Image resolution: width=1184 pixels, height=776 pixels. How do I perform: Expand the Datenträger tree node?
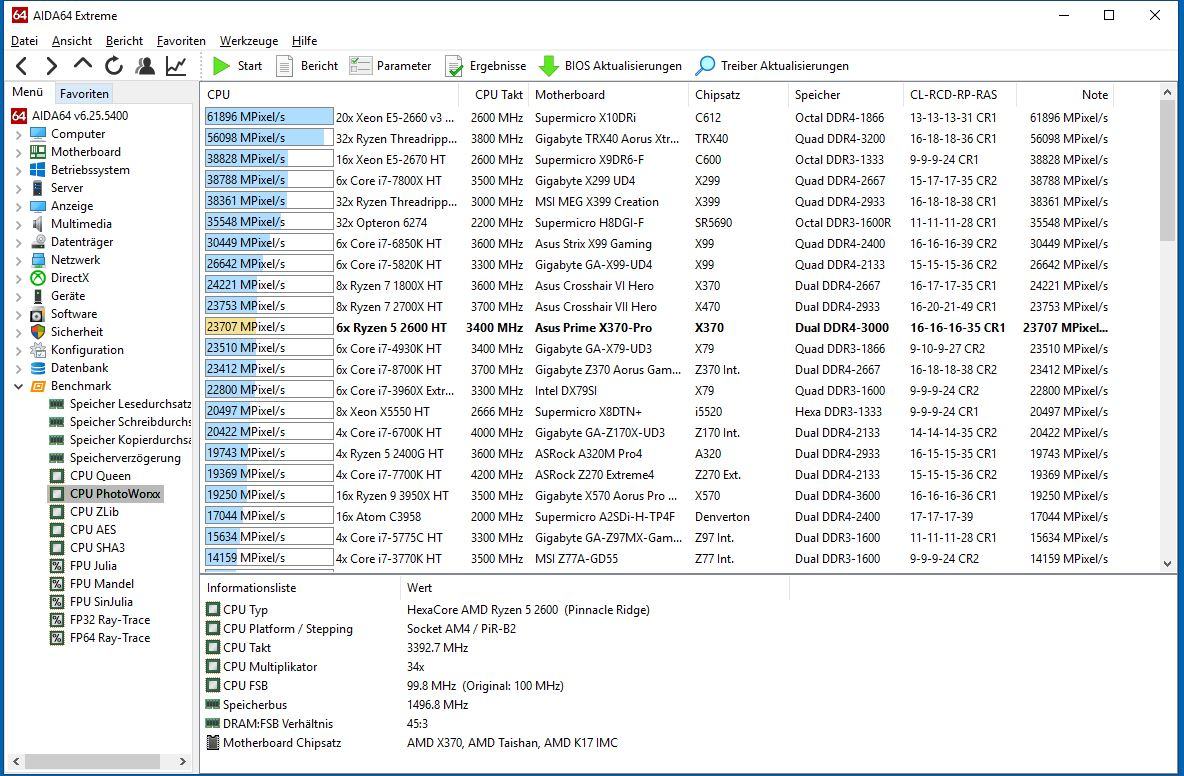(x=19, y=242)
